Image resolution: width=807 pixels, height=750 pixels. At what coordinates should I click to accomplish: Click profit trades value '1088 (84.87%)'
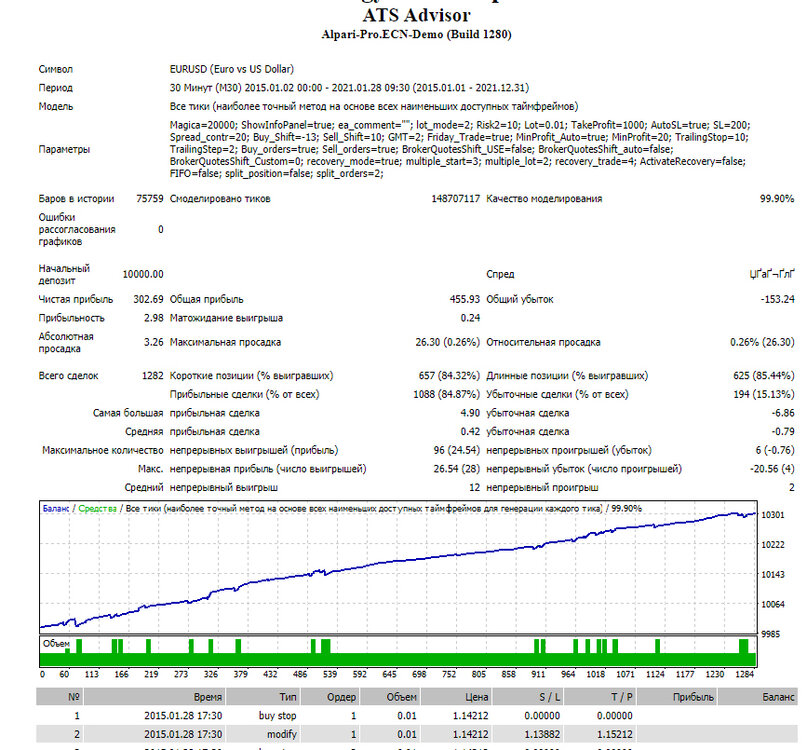tap(446, 394)
